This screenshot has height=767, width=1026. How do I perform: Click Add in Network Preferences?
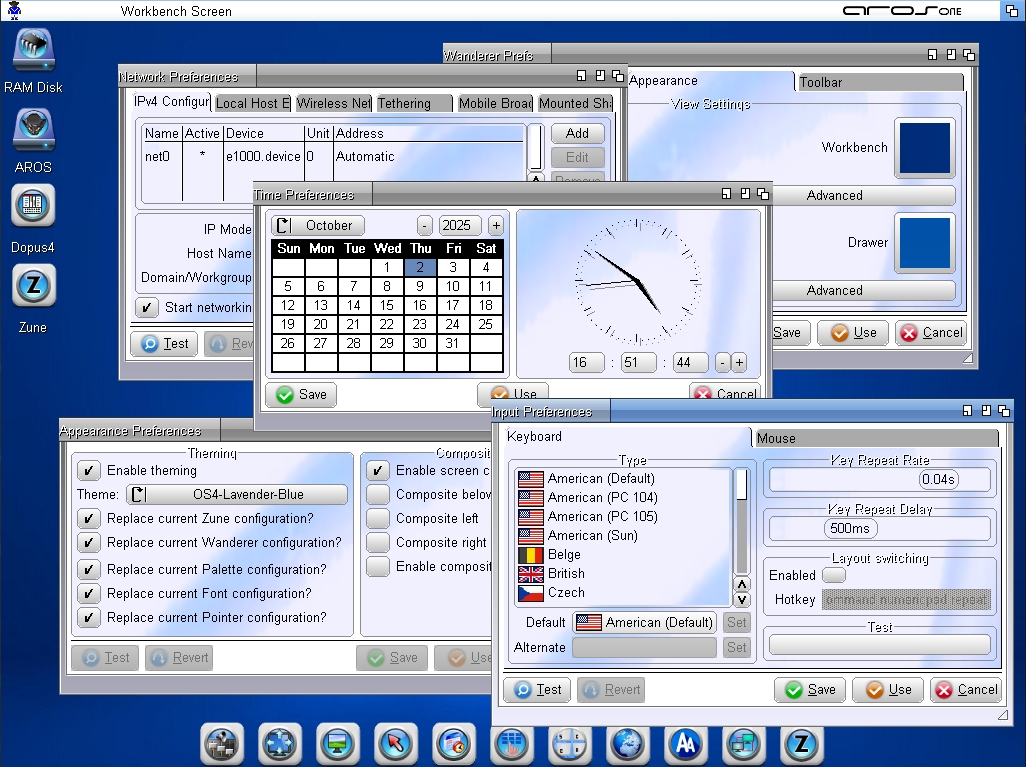point(577,134)
